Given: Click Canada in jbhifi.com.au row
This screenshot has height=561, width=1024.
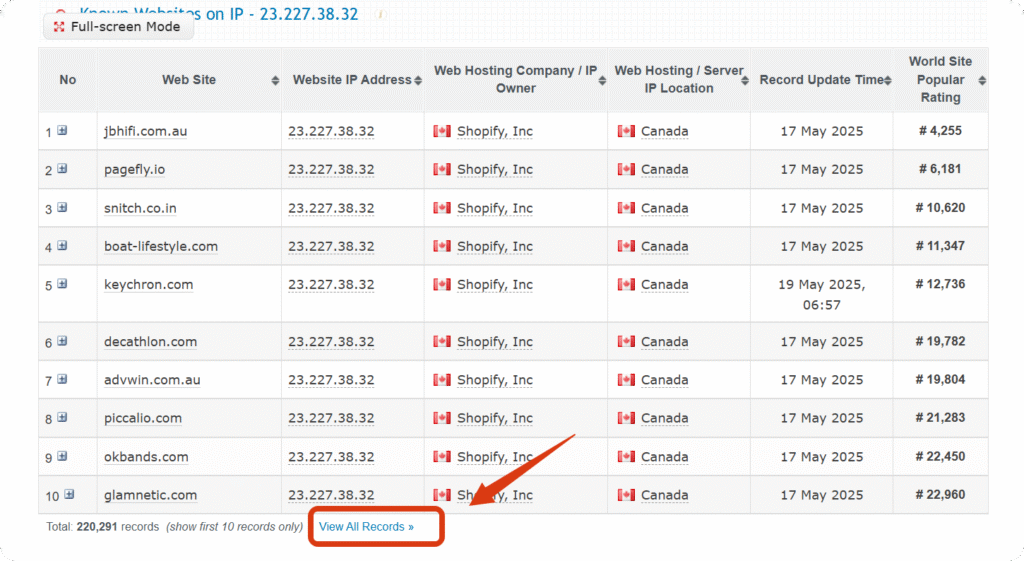Looking at the screenshot, I should [664, 131].
